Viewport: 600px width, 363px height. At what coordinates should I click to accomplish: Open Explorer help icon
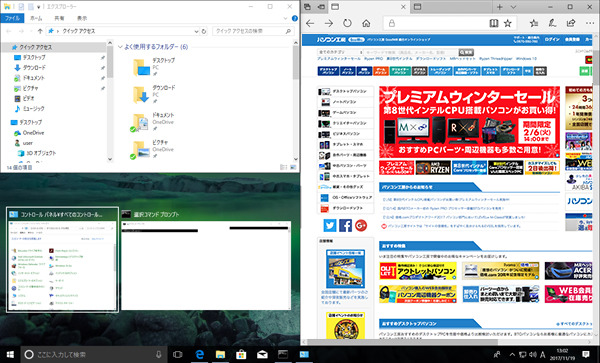[294, 18]
